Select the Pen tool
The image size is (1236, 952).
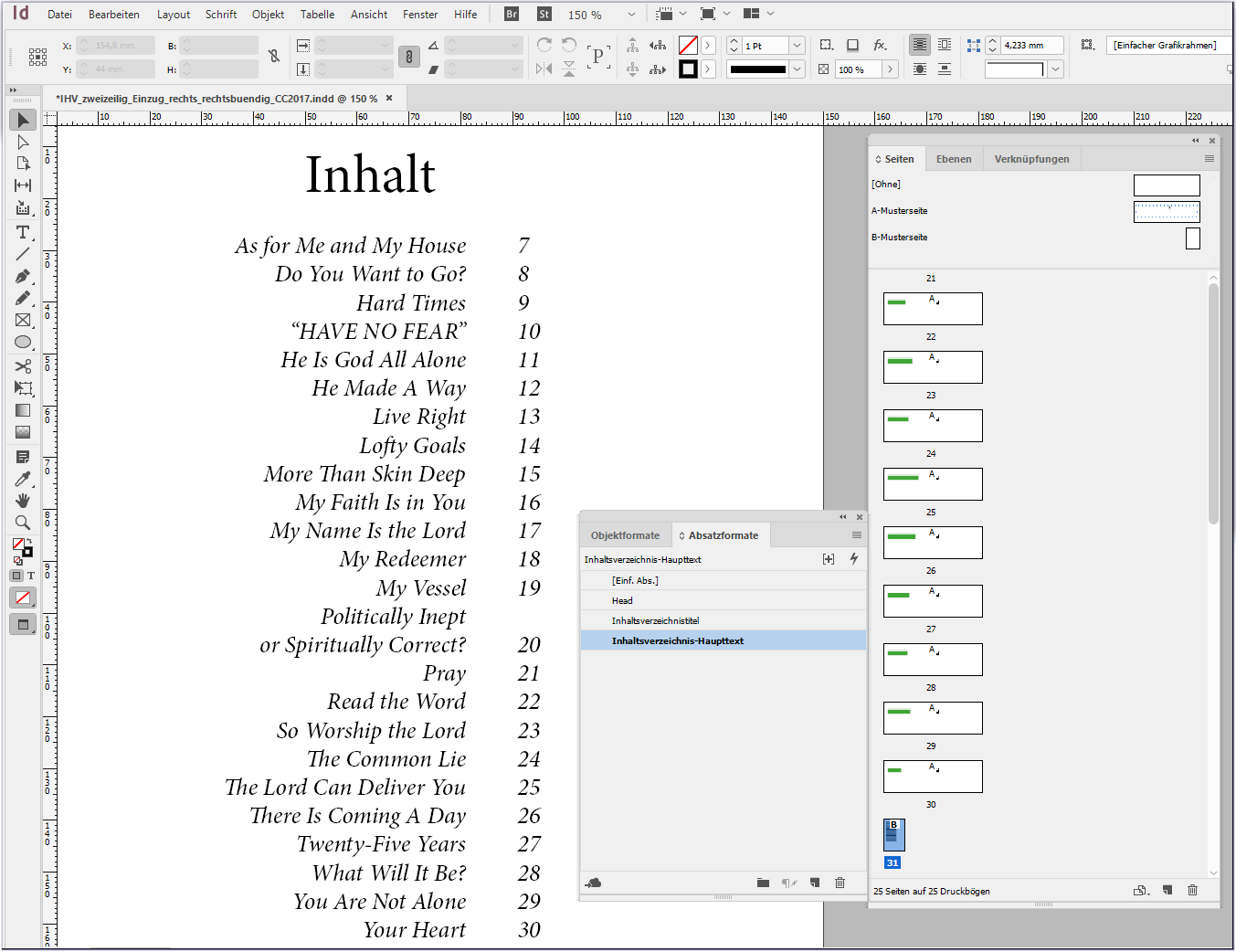(x=23, y=277)
